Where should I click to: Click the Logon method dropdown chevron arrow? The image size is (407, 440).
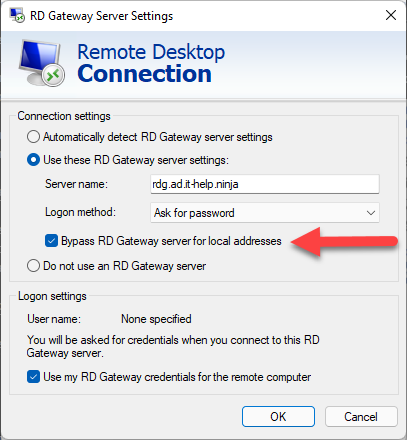(371, 213)
